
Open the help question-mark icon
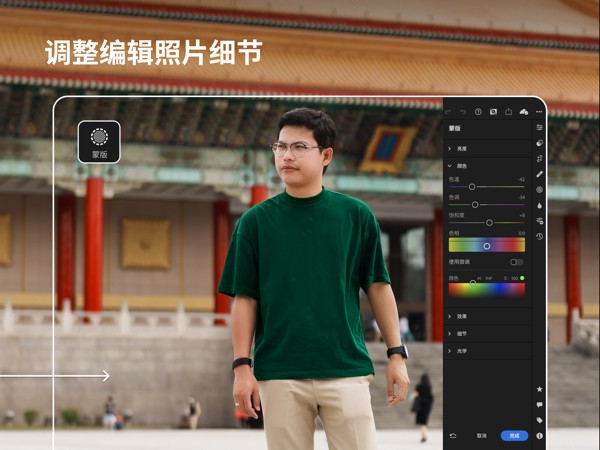pyautogui.click(x=478, y=111)
